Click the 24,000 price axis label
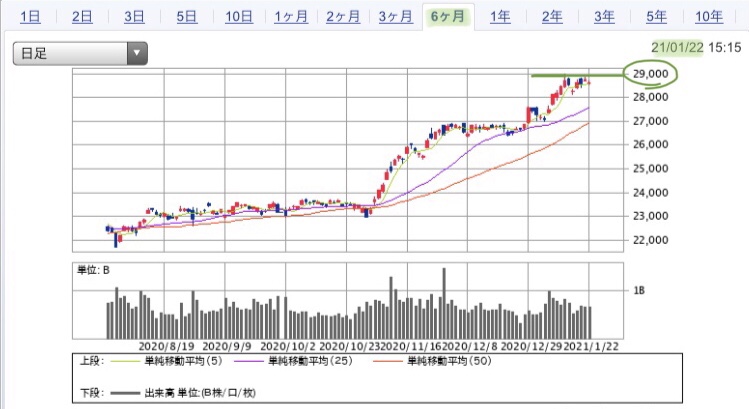 (651, 193)
